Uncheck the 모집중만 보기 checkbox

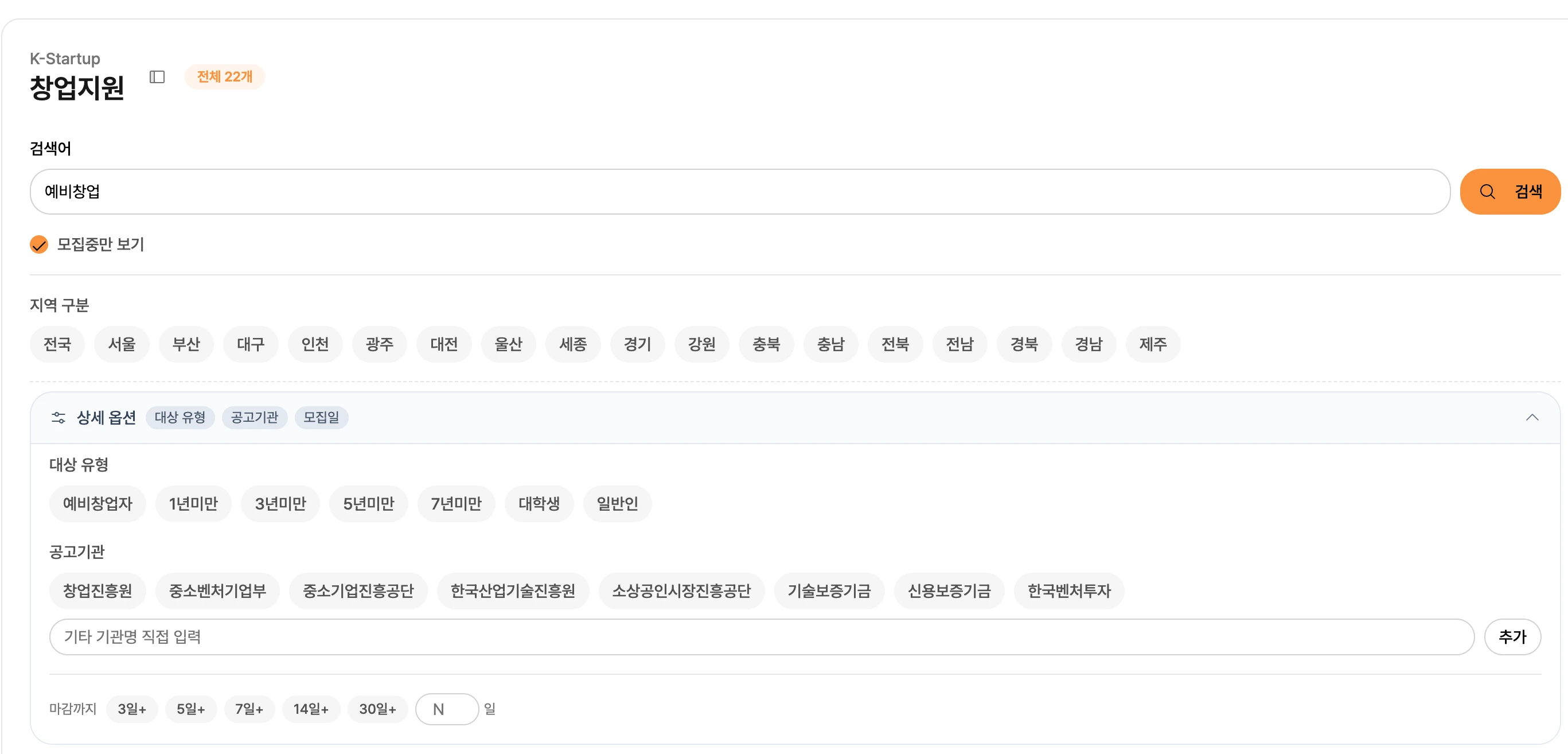click(x=39, y=245)
